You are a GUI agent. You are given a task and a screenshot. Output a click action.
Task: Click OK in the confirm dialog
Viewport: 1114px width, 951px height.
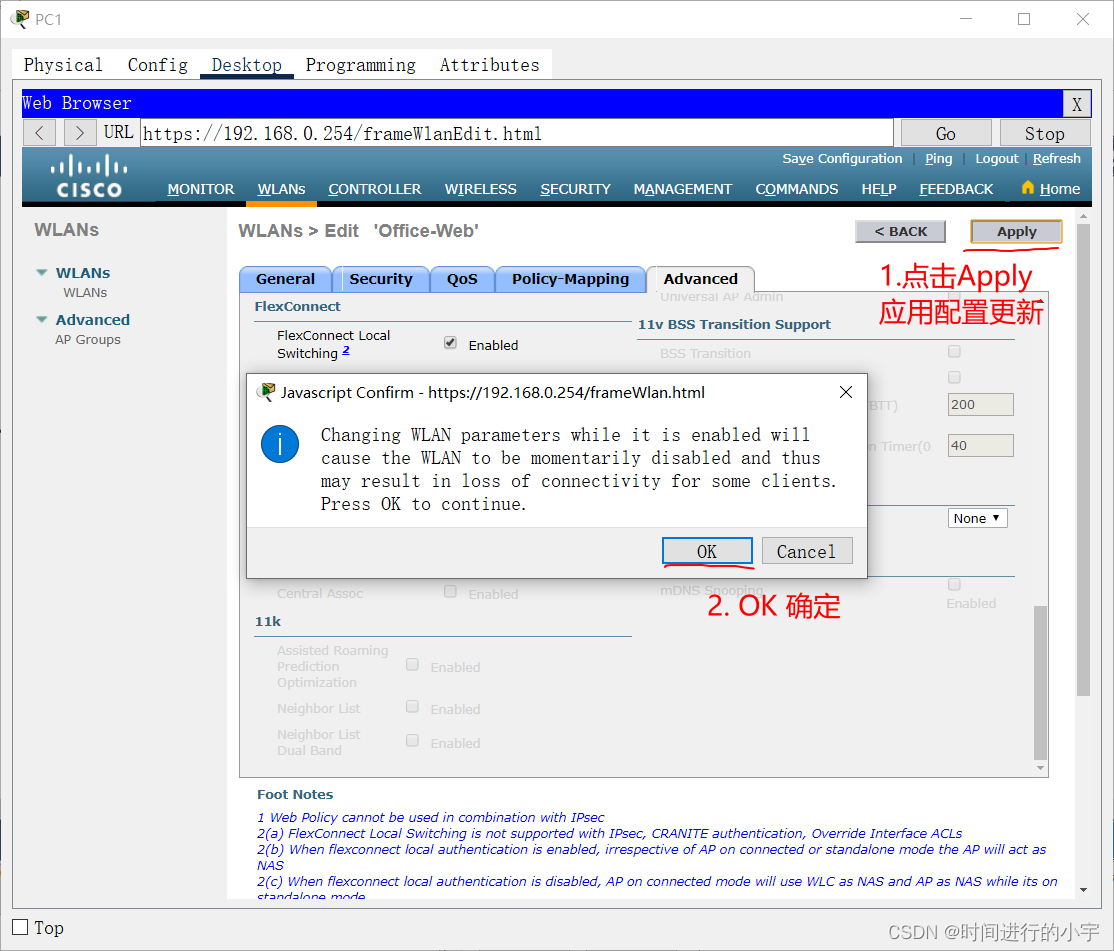(x=707, y=551)
